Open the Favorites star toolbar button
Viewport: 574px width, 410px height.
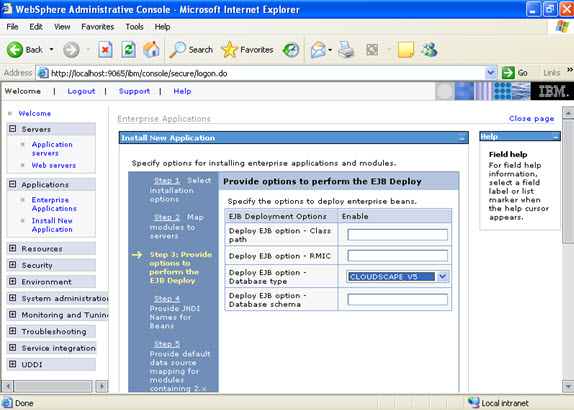tap(247, 50)
